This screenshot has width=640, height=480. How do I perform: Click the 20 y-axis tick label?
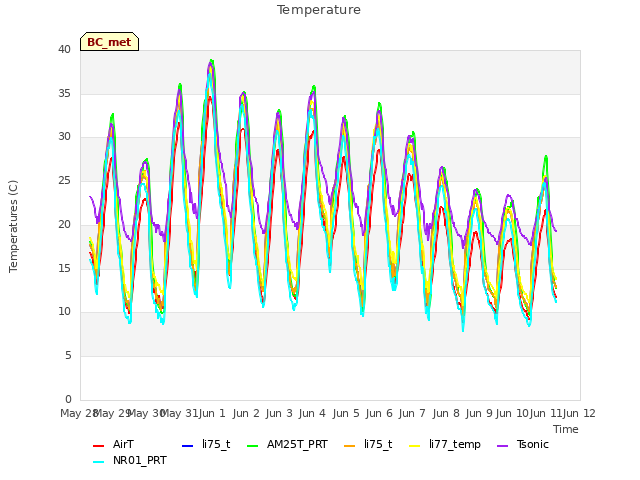[x=64, y=224]
